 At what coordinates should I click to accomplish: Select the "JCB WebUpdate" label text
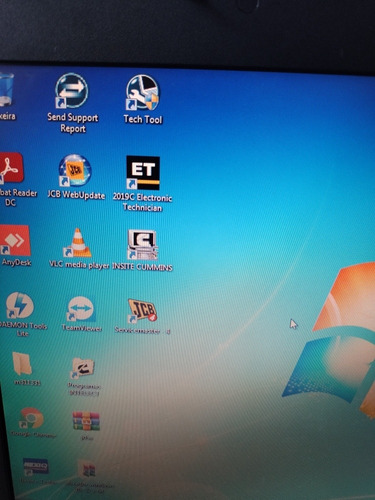pos(76,195)
